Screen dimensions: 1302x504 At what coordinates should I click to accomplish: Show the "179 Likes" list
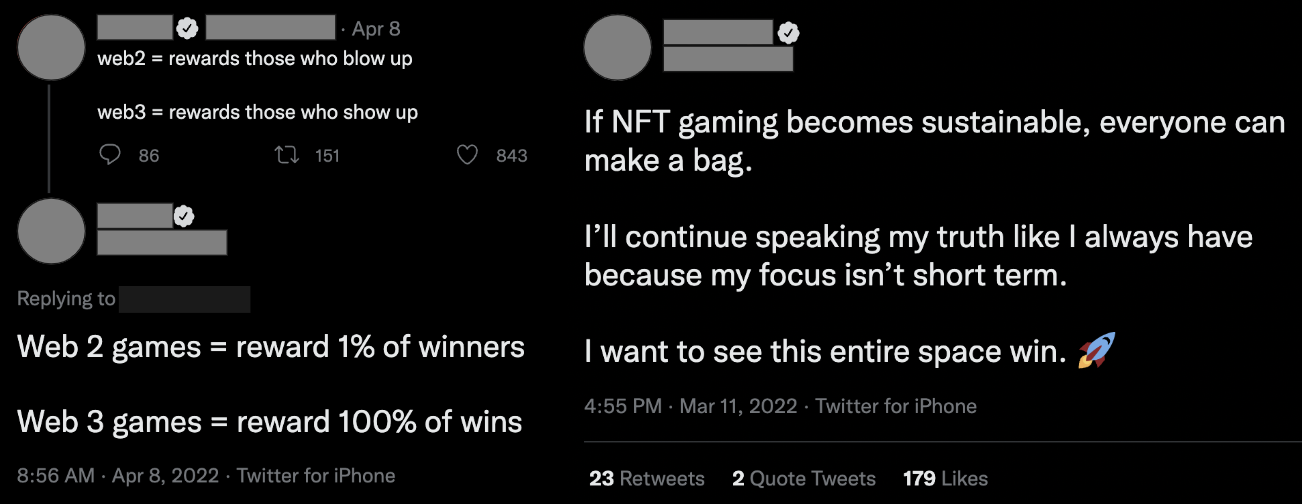pyautogui.click(x=945, y=478)
